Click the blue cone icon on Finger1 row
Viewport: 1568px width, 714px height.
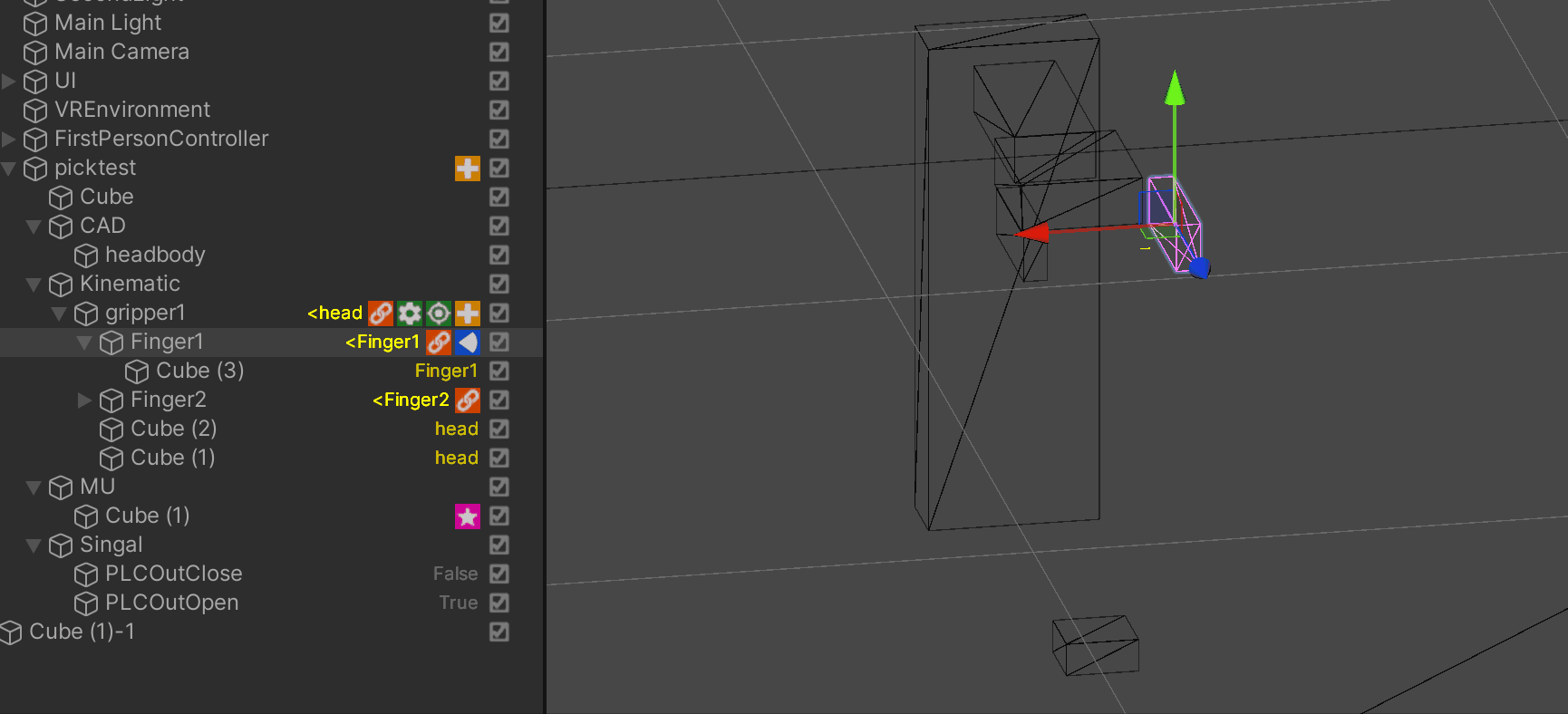[468, 342]
